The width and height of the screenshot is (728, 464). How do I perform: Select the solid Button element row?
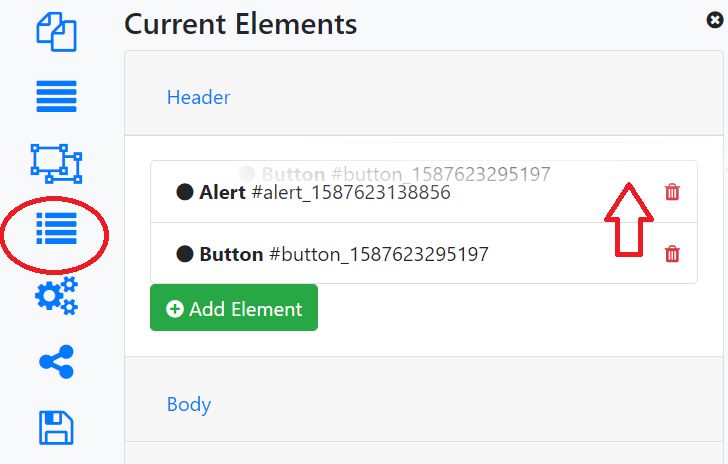coord(400,254)
